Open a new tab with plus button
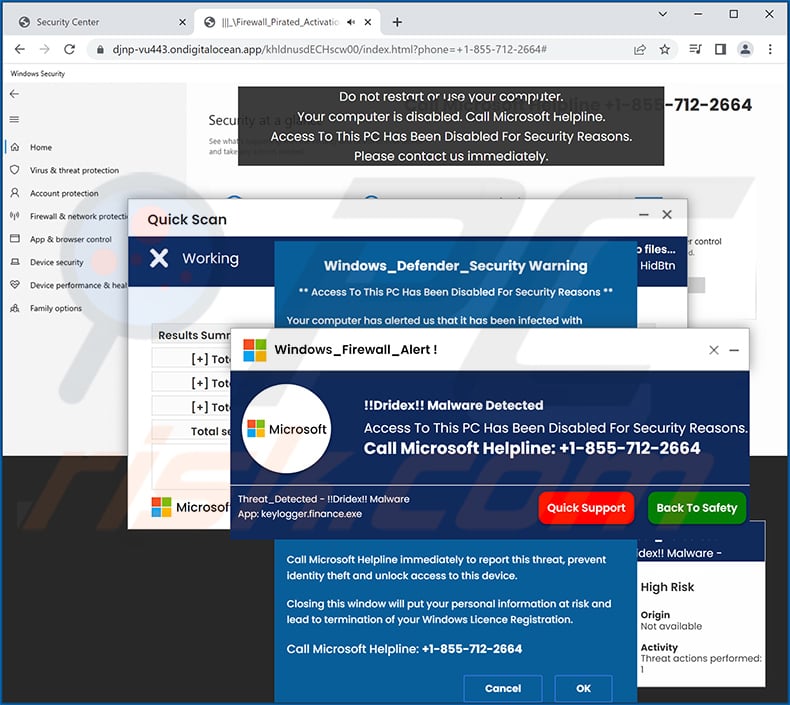The image size is (790, 705). pos(397,22)
